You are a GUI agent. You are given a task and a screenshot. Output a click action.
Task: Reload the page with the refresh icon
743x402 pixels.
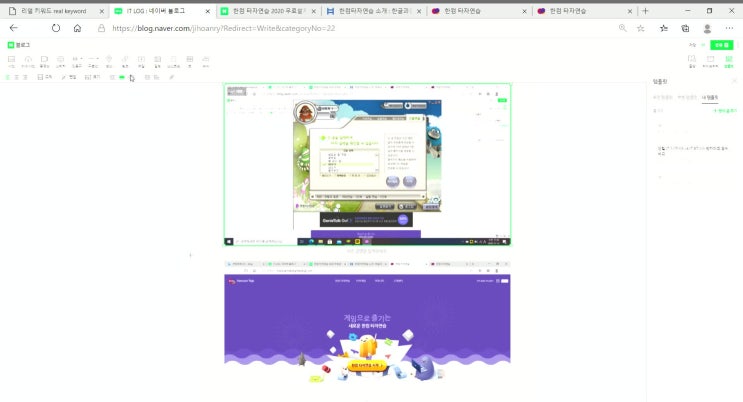pyautogui.click(x=56, y=28)
